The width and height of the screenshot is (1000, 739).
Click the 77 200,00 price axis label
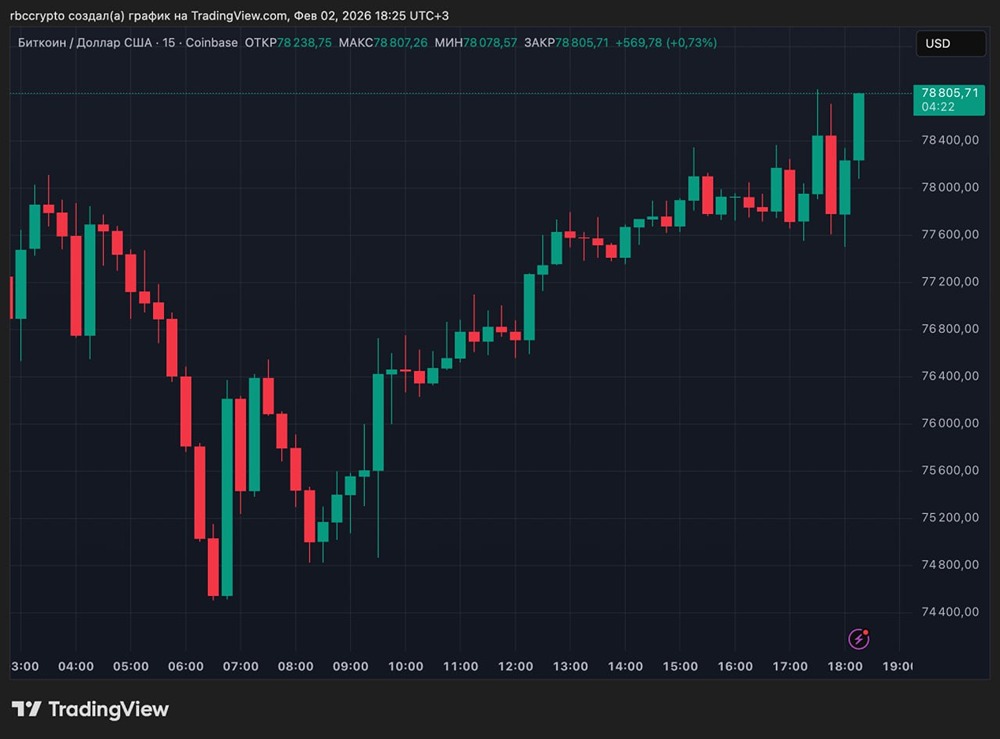coord(950,281)
